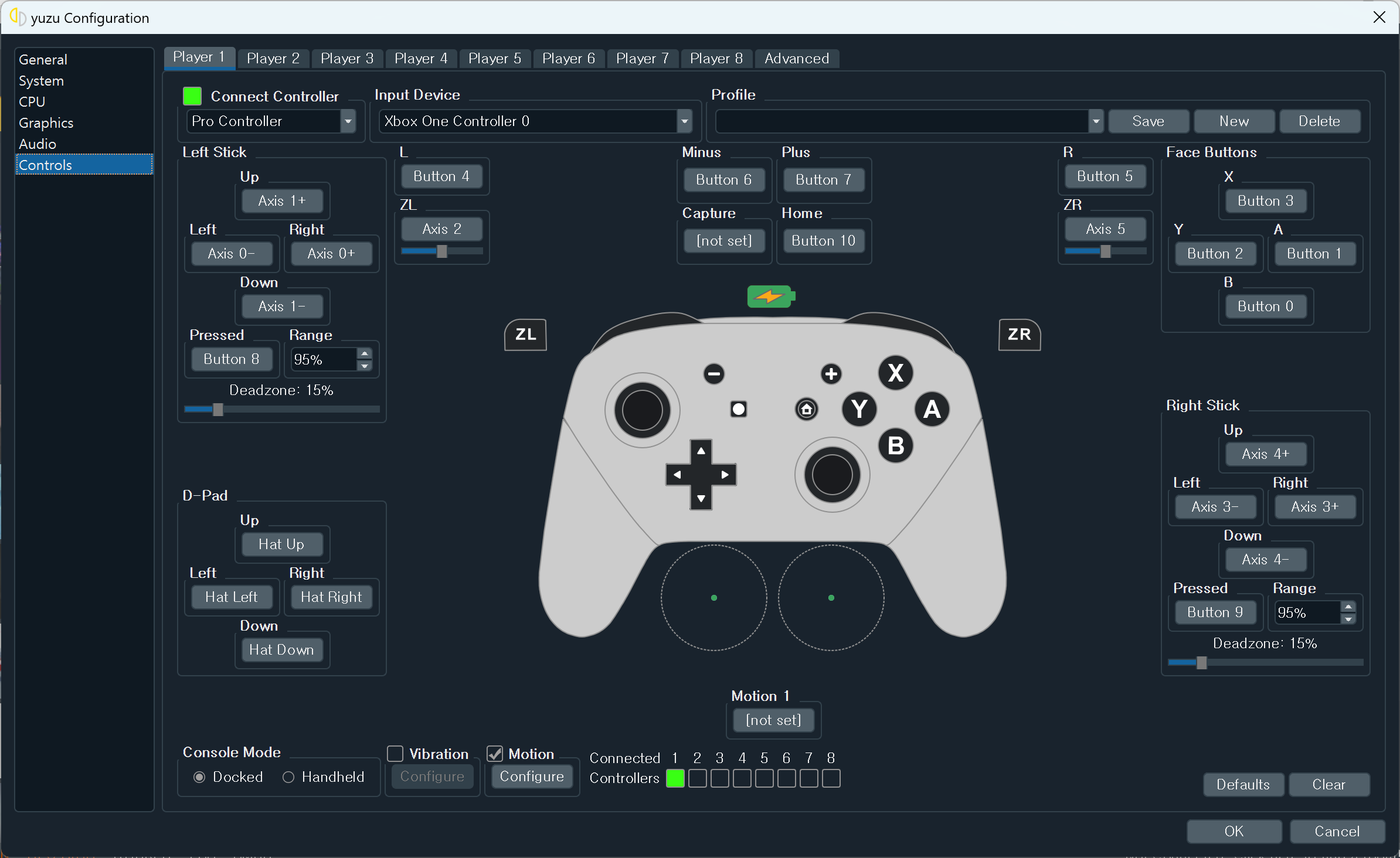1400x858 pixels.
Task: Open the Xbox One Controller input device dropdown
Action: [536, 121]
